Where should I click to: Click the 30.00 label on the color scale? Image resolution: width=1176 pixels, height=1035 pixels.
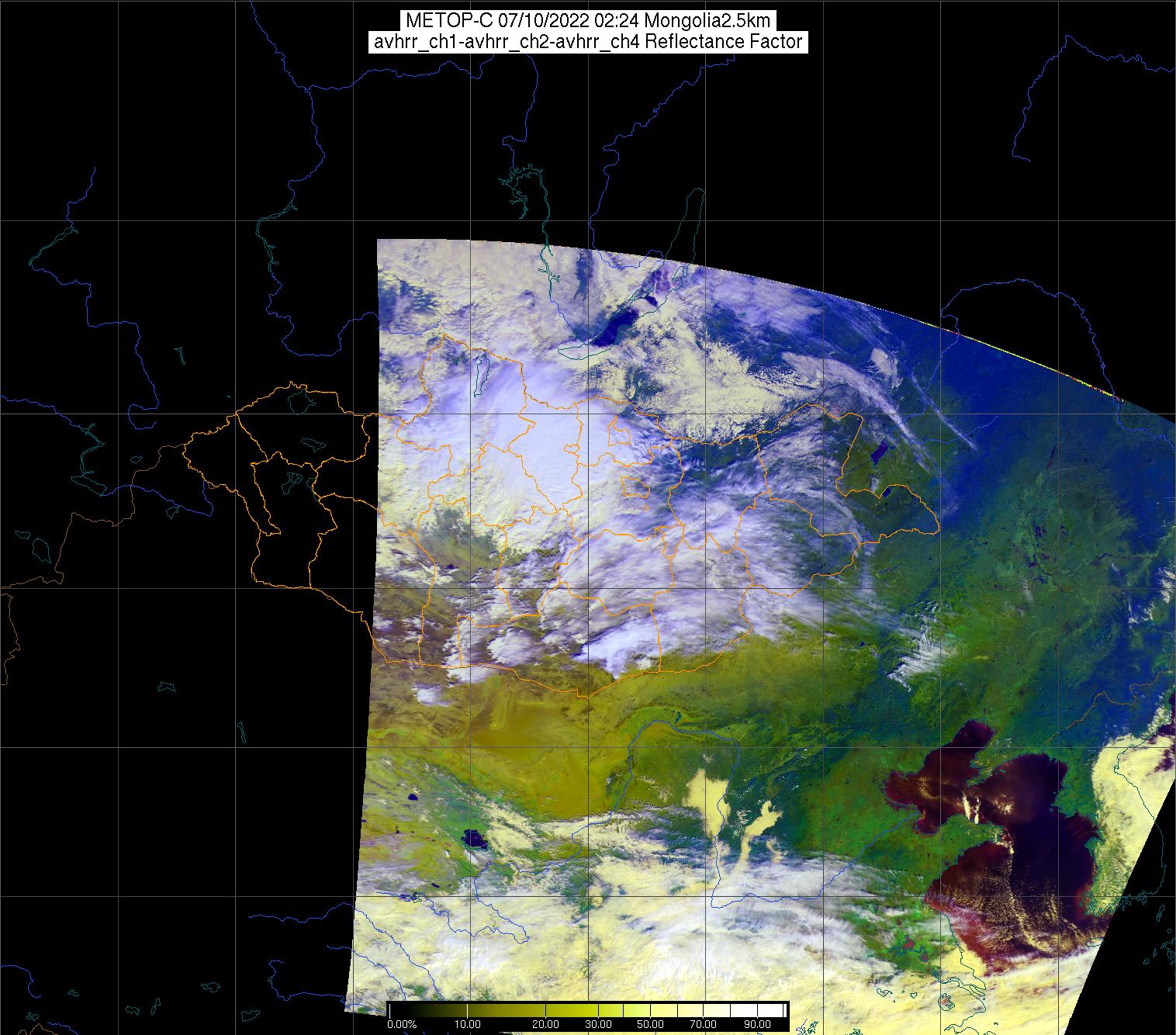tap(598, 1024)
